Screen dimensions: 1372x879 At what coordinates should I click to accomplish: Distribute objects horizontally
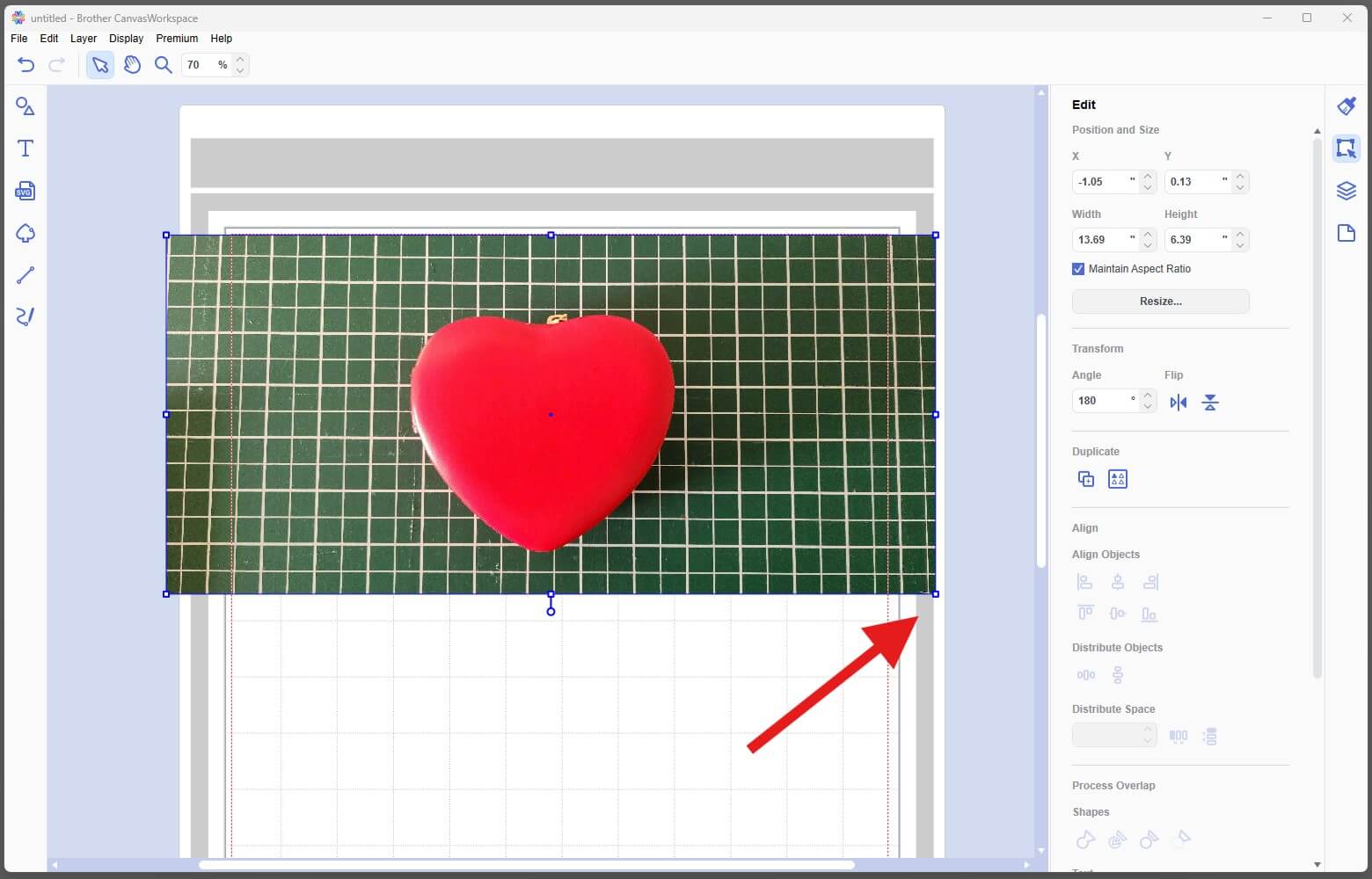[x=1086, y=675]
